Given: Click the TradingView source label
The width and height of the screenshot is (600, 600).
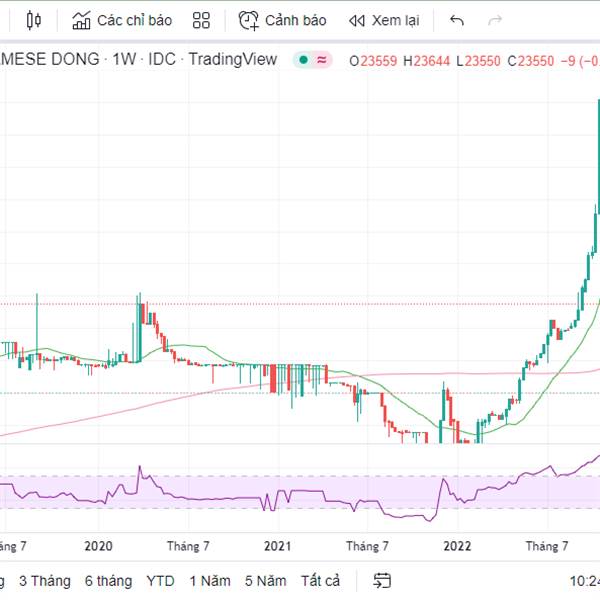Looking at the screenshot, I should coord(233,60).
